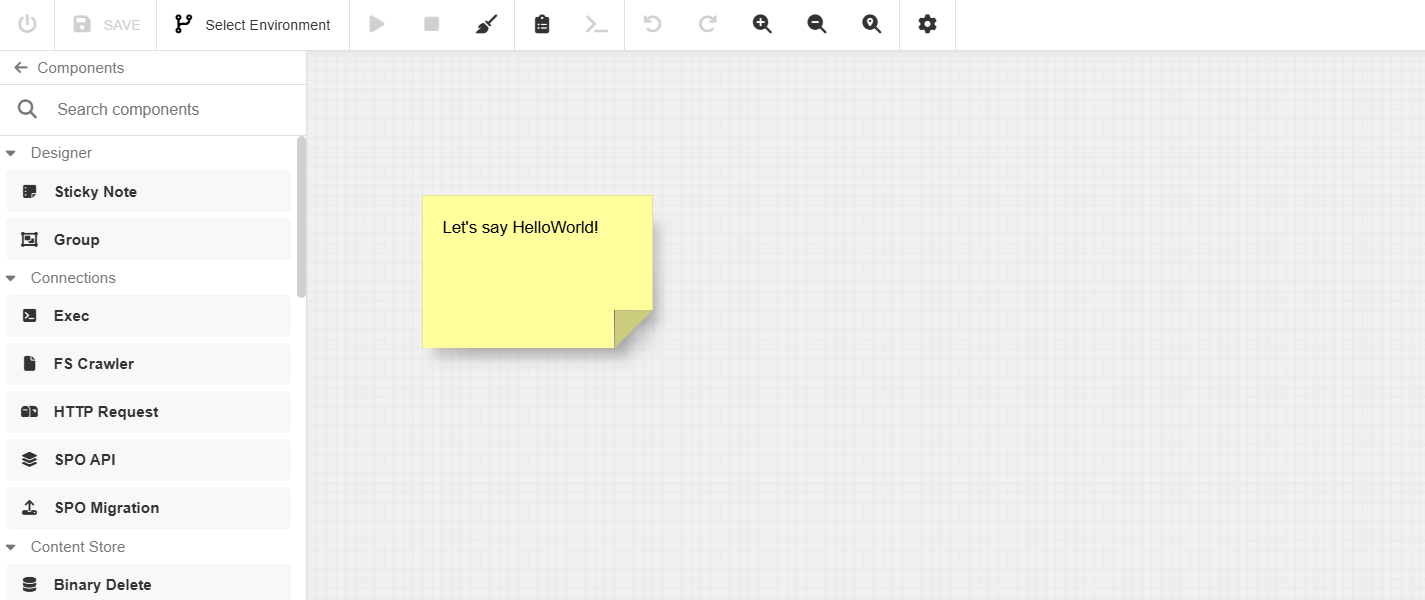
Task: Click the zoom out magnifier icon
Action: point(817,25)
